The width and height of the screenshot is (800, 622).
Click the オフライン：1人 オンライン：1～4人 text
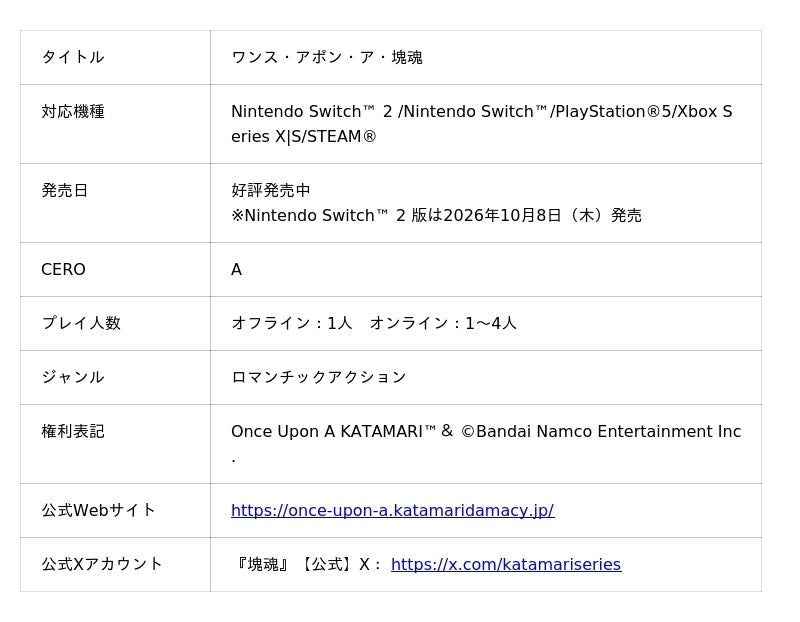(374, 323)
